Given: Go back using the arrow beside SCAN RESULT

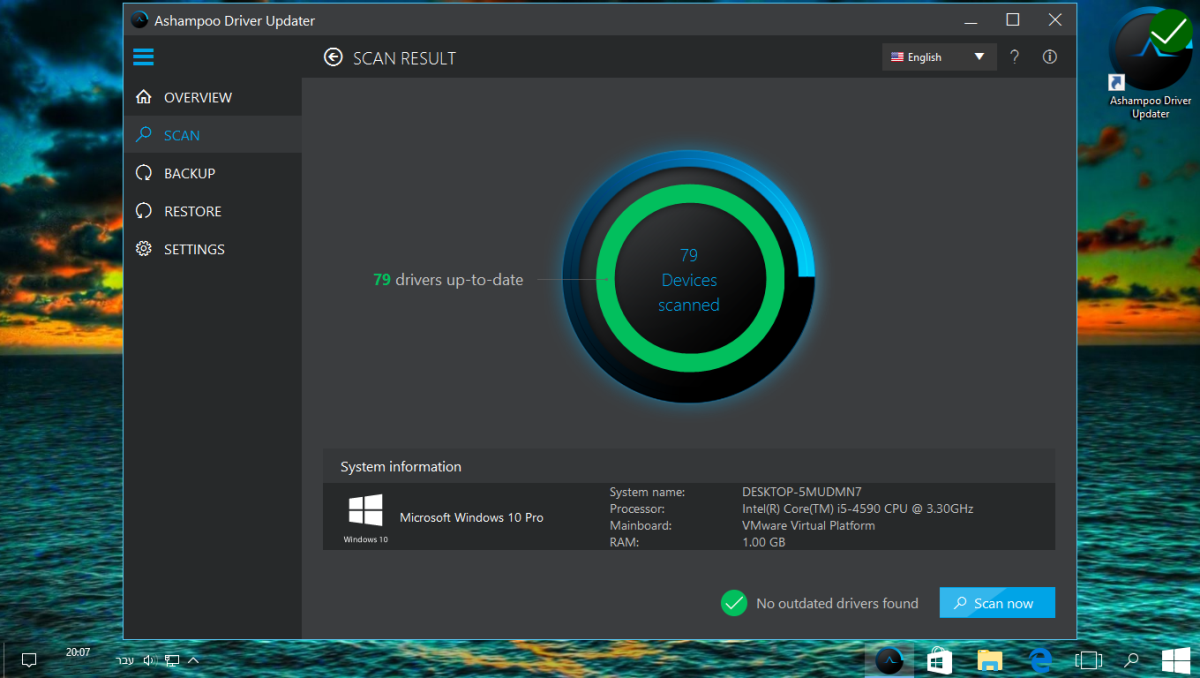Looking at the screenshot, I should coord(333,58).
